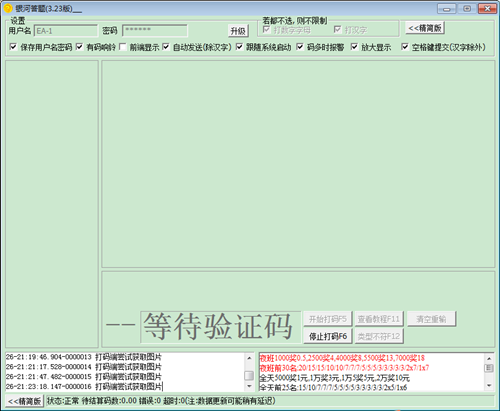Minimize the 银河管题 window
The width and height of the screenshot is (500, 411).
(x=447, y=9)
